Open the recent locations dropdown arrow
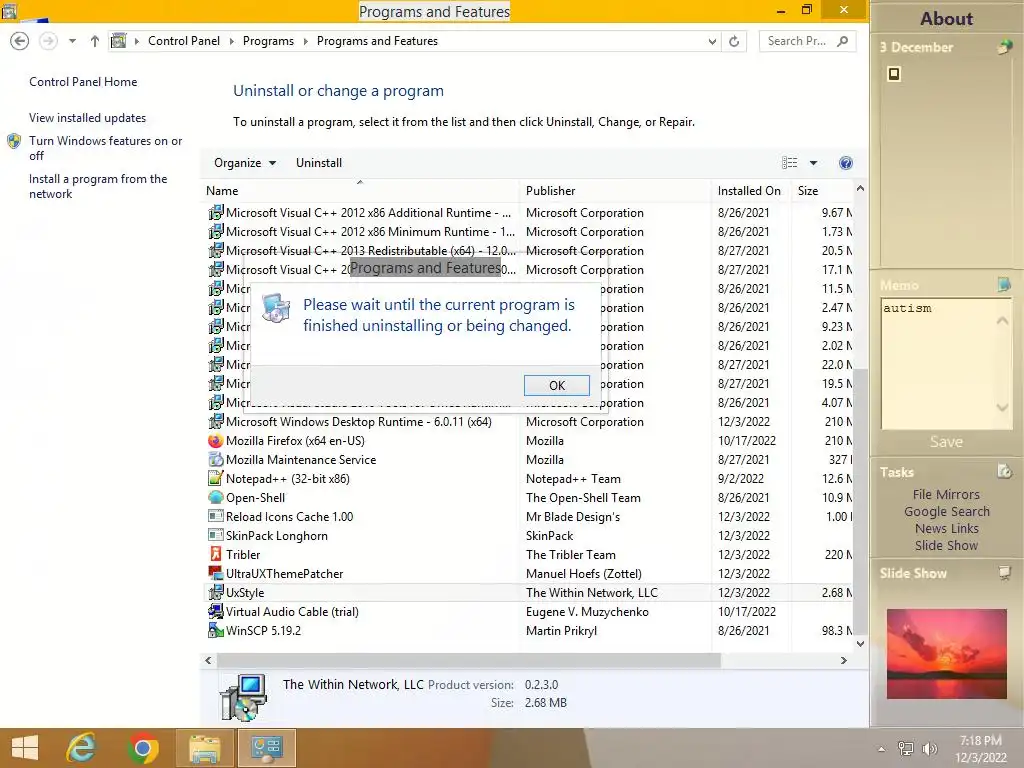The image size is (1024, 768). (72, 41)
